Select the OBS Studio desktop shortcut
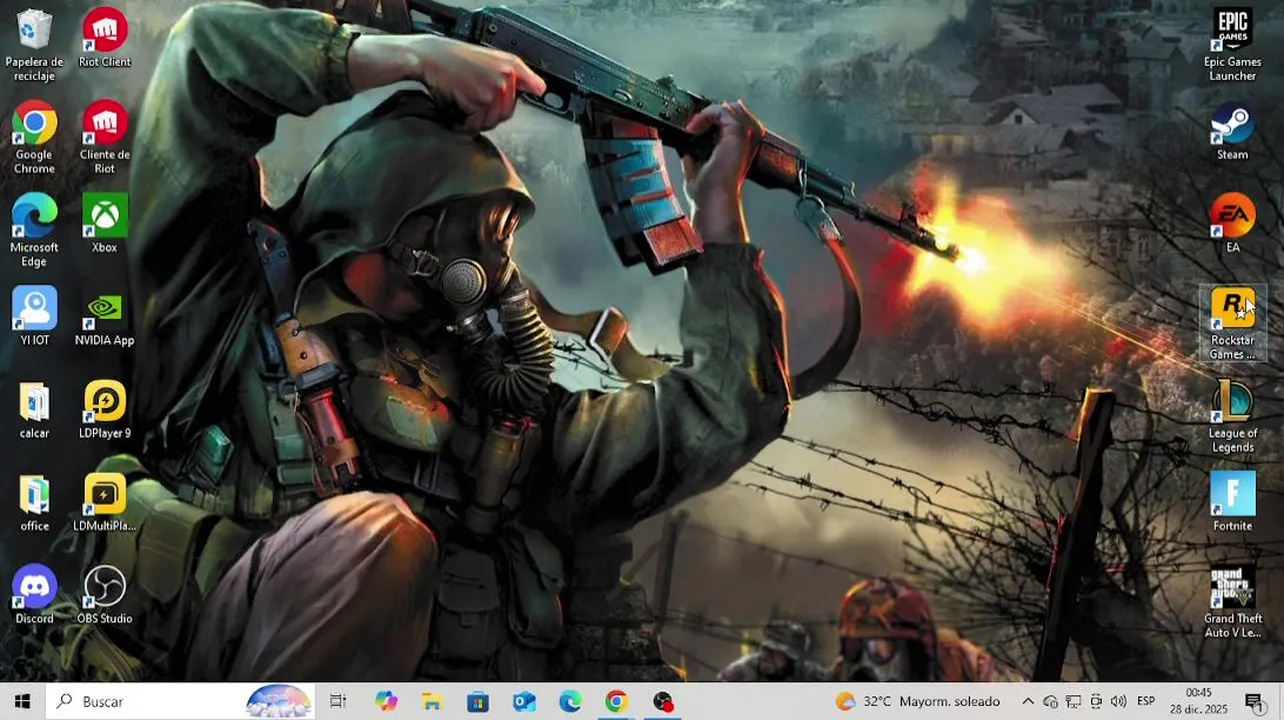The image size is (1284, 720). (x=105, y=595)
